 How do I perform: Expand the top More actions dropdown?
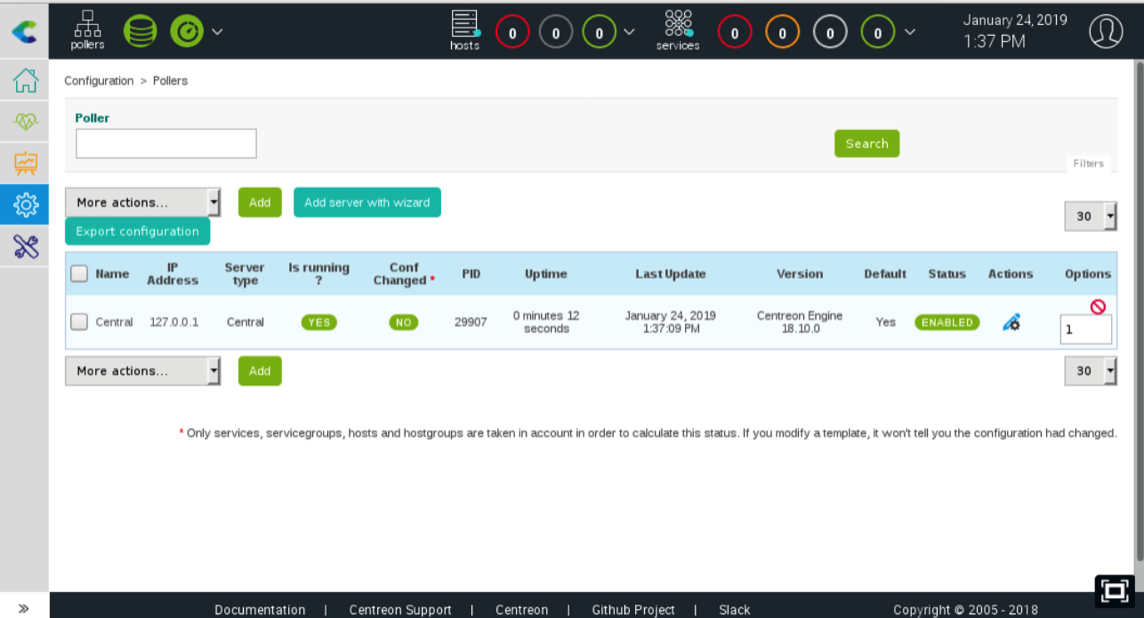tap(142, 202)
